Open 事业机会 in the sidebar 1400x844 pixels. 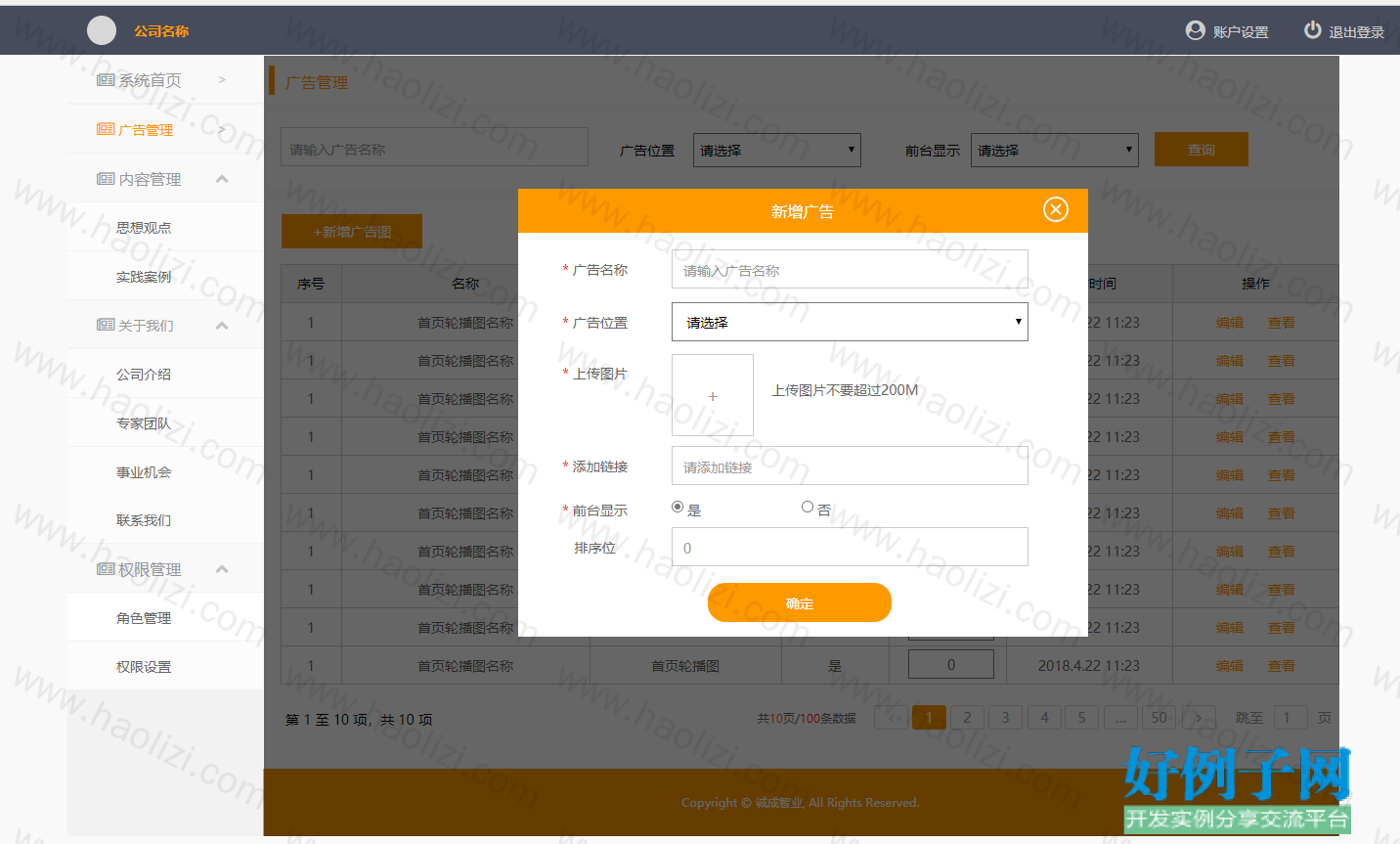[x=144, y=472]
